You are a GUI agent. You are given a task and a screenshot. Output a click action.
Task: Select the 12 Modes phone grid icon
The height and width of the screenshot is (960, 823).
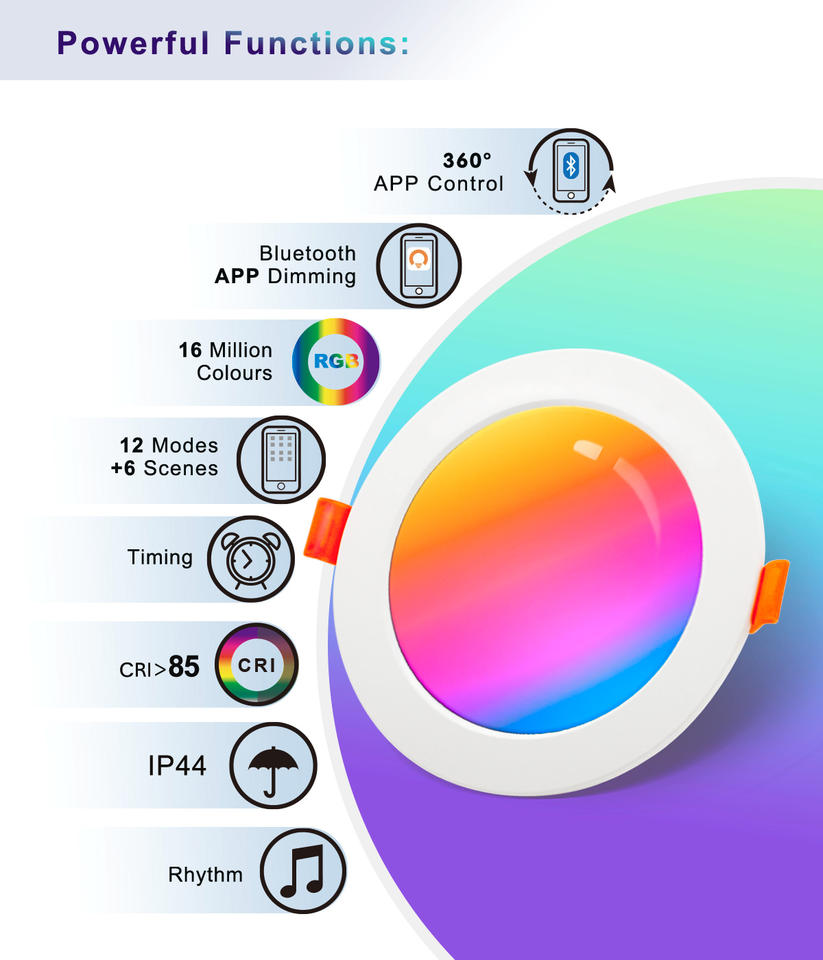point(281,460)
